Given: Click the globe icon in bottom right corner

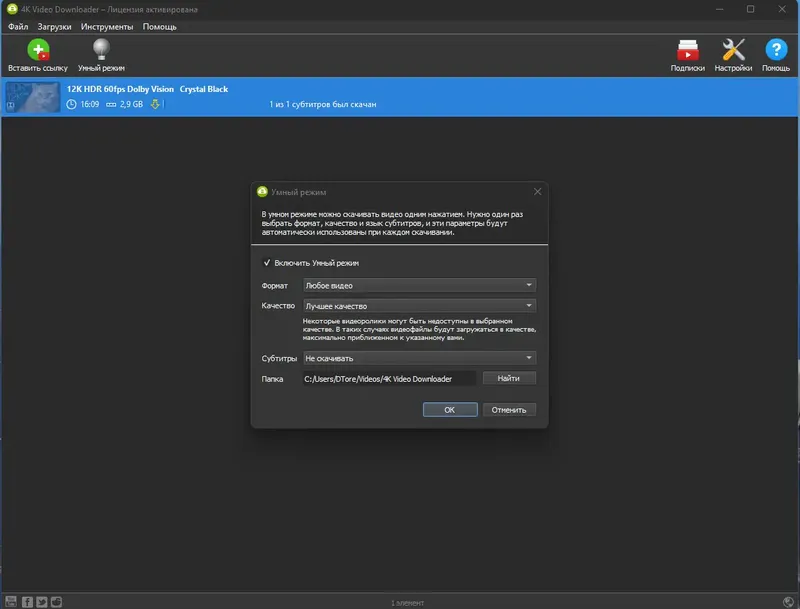Looking at the screenshot, I should [x=788, y=602].
